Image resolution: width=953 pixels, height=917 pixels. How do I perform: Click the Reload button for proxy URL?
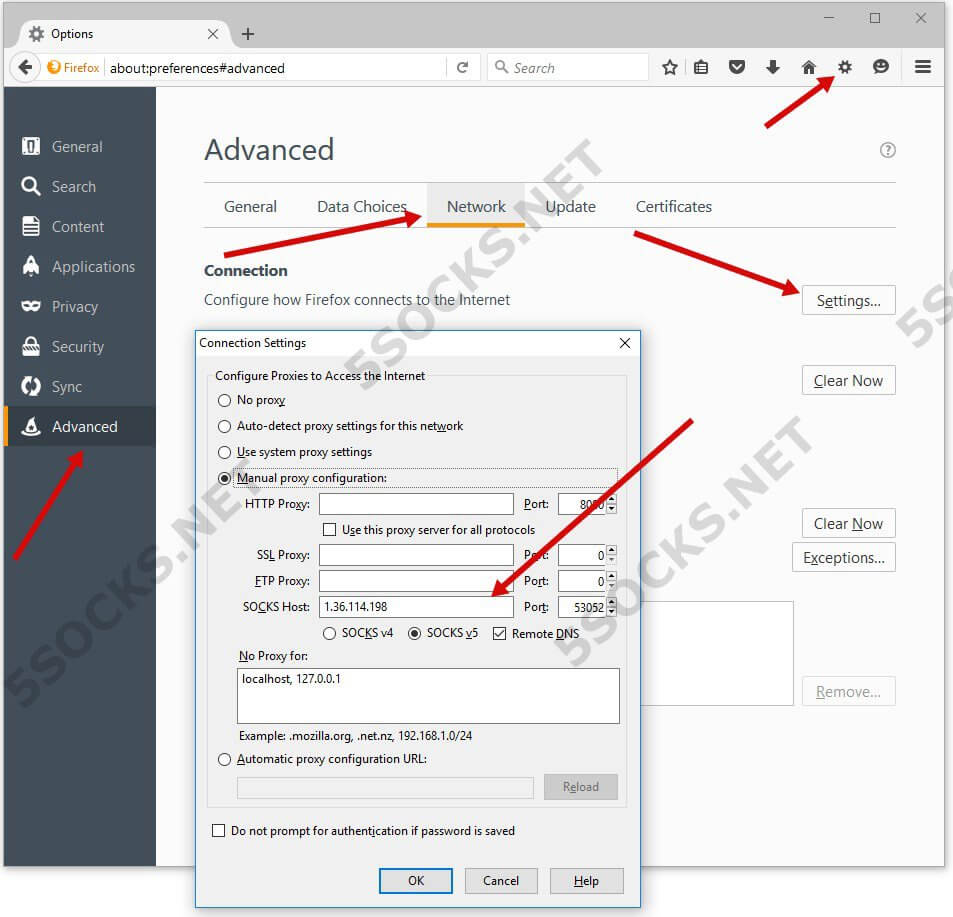click(x=580, y=787)
